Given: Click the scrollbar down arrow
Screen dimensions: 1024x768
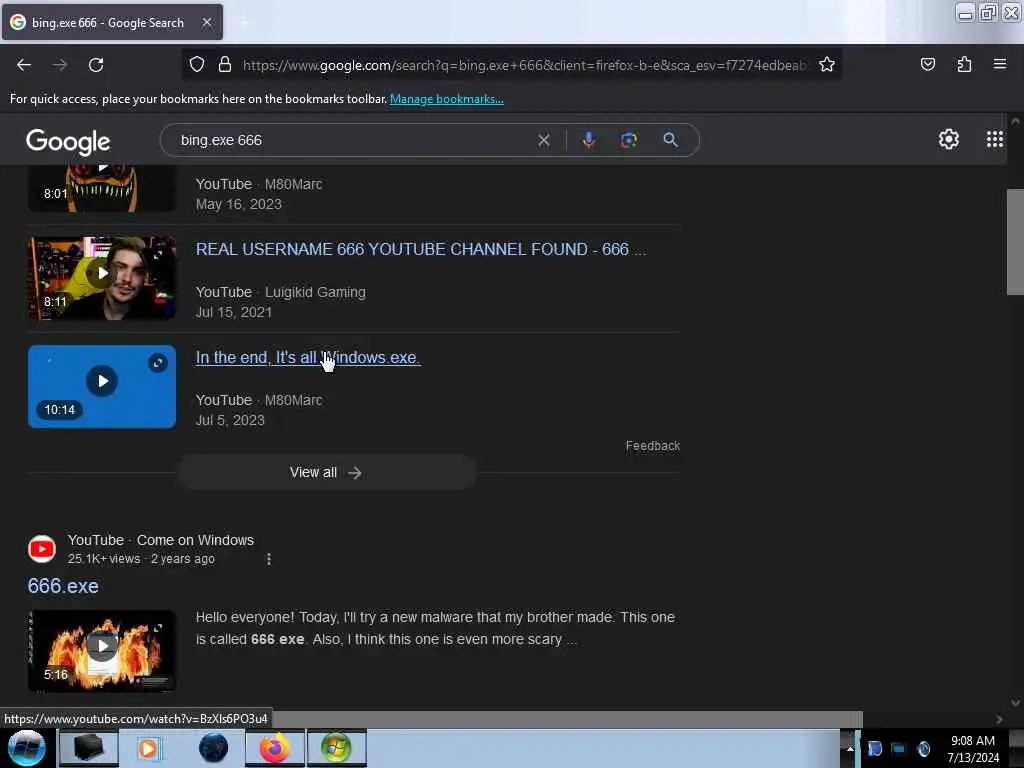Looking at the screenshot, I should pos(1015,703).
